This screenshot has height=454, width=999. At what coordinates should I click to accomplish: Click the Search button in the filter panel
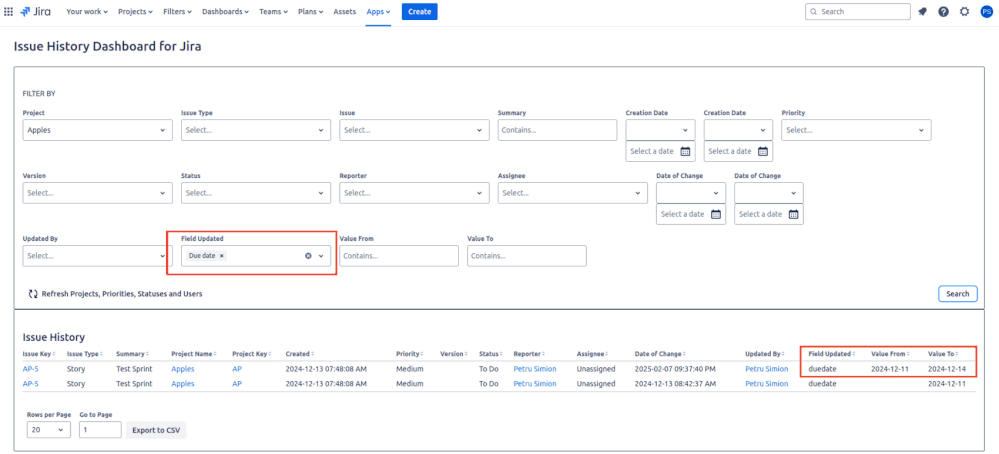(957, 294)
